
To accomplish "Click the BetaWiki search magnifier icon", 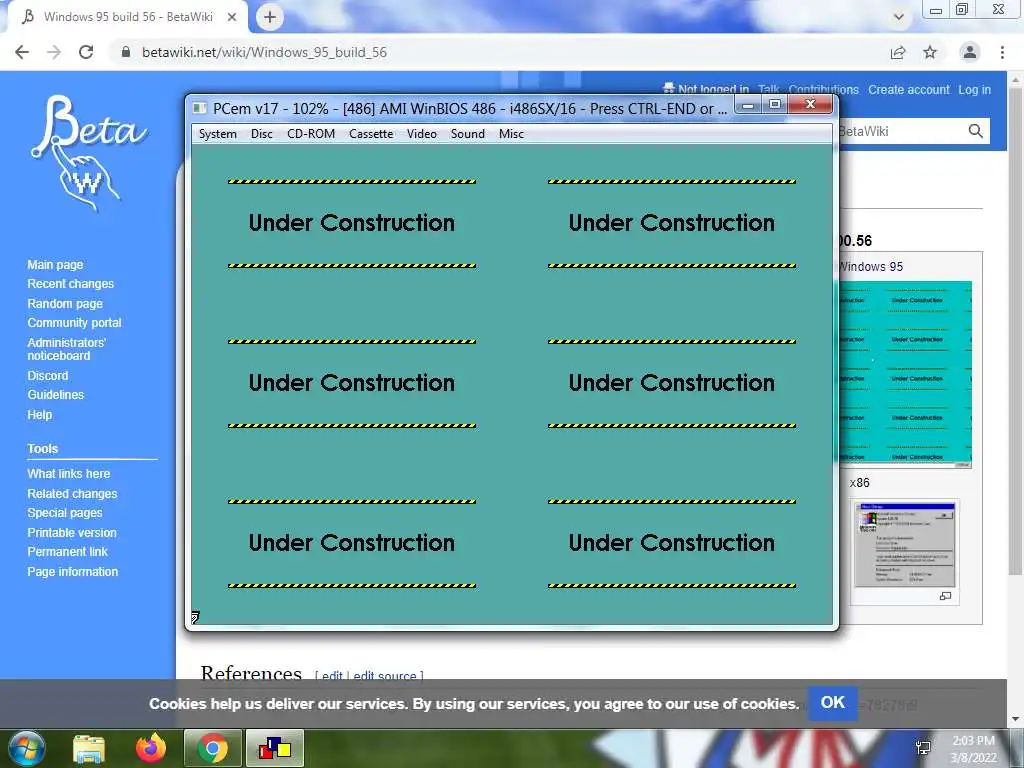I will [976, 131].
